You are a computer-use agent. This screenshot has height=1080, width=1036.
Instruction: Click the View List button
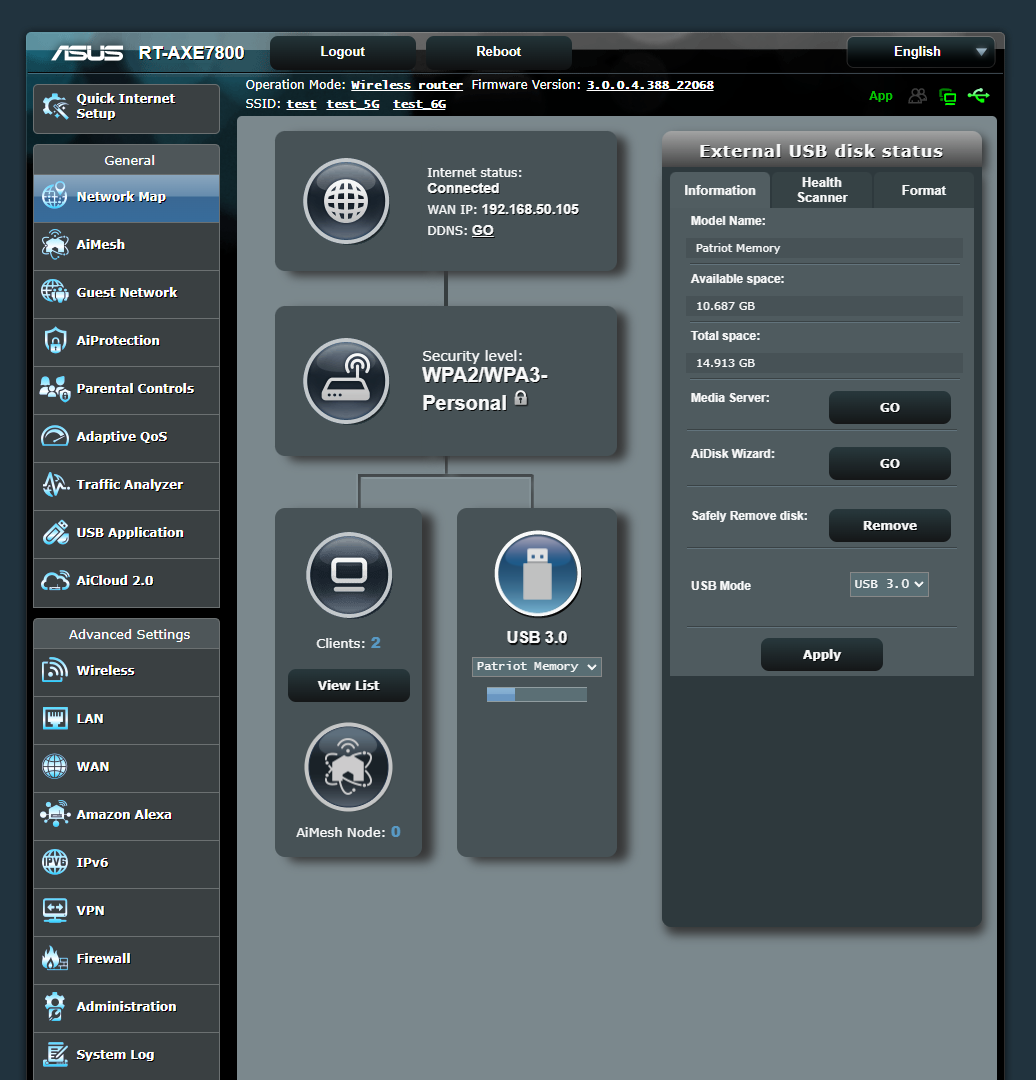click(x=349, y=685)
